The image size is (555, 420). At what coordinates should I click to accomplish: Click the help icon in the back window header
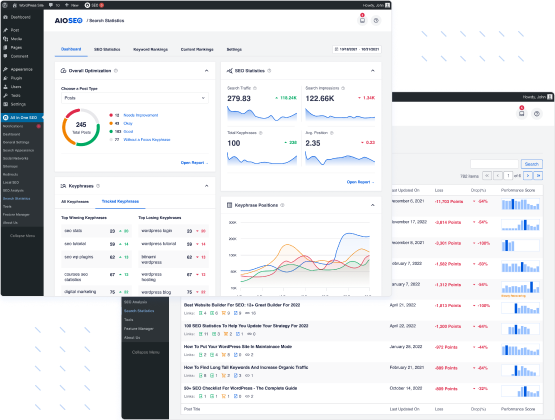[x=537, y=114]
